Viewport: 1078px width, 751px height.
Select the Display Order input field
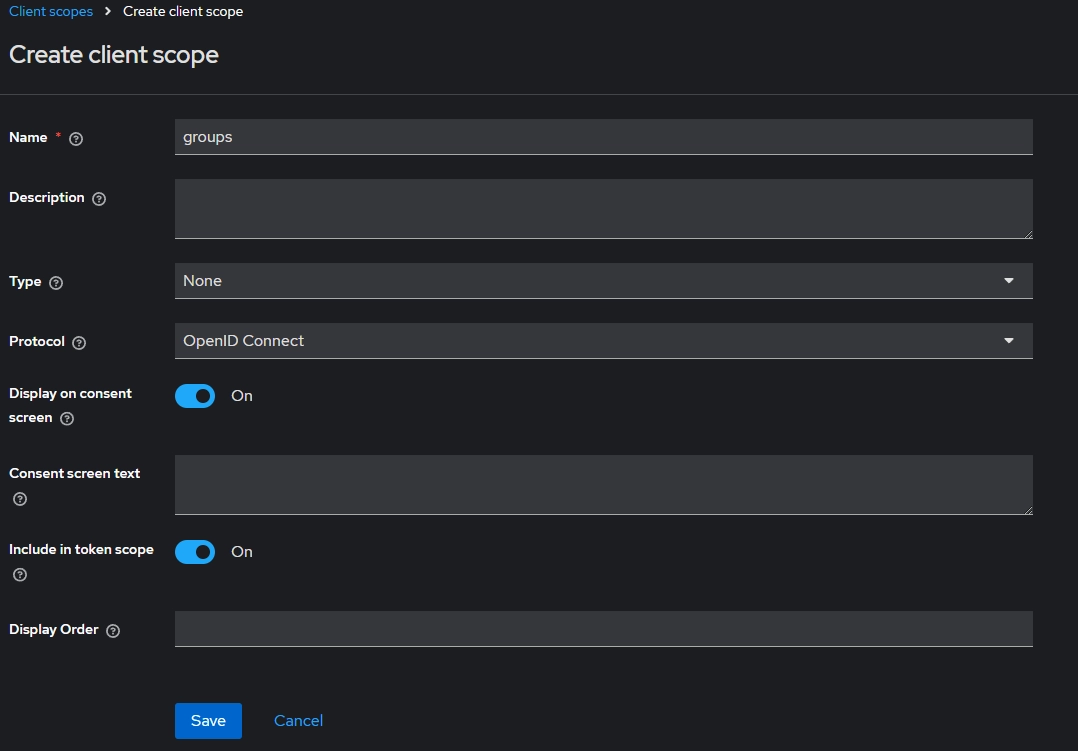tap(603, 629)
